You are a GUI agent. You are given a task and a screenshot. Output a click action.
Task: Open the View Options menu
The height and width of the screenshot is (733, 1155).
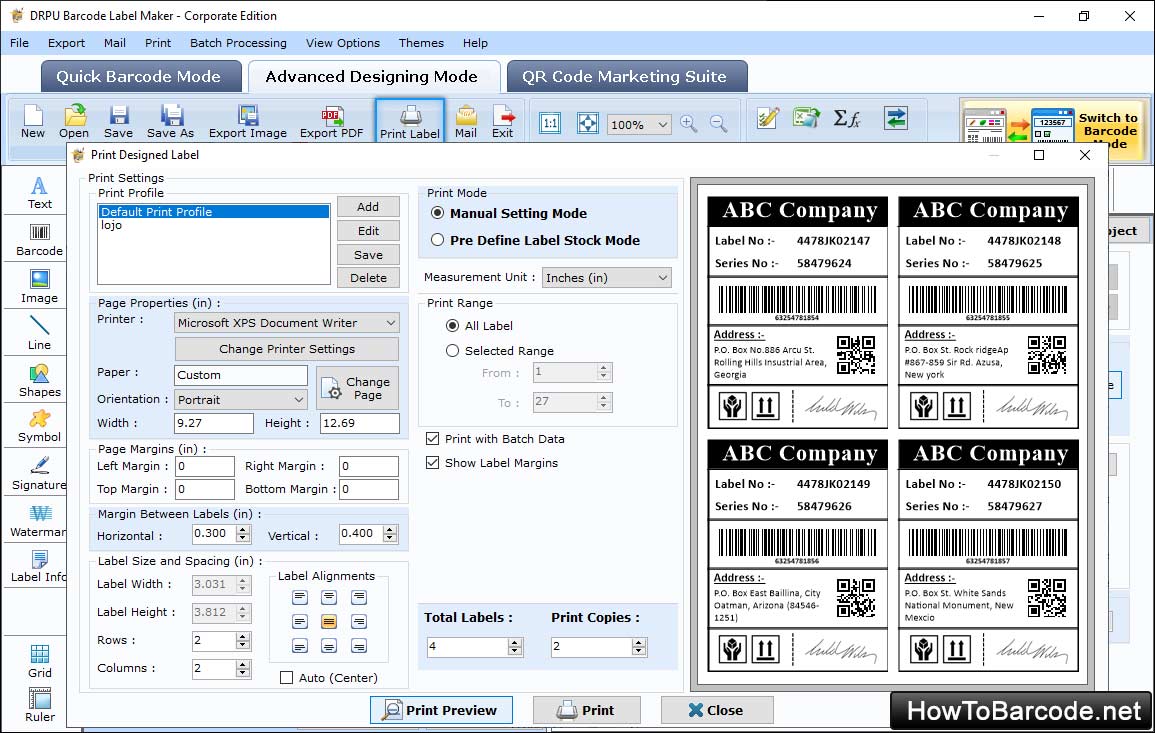coord(343,43)
